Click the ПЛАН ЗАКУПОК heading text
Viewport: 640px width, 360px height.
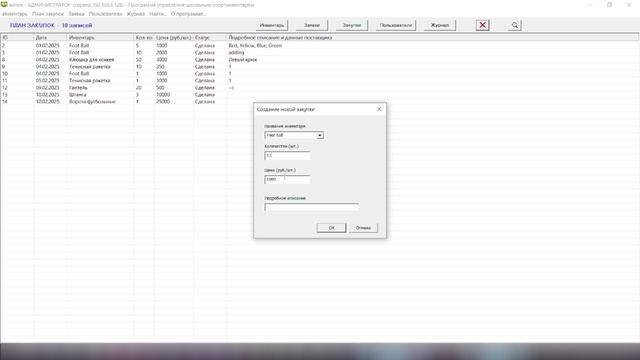32,25
